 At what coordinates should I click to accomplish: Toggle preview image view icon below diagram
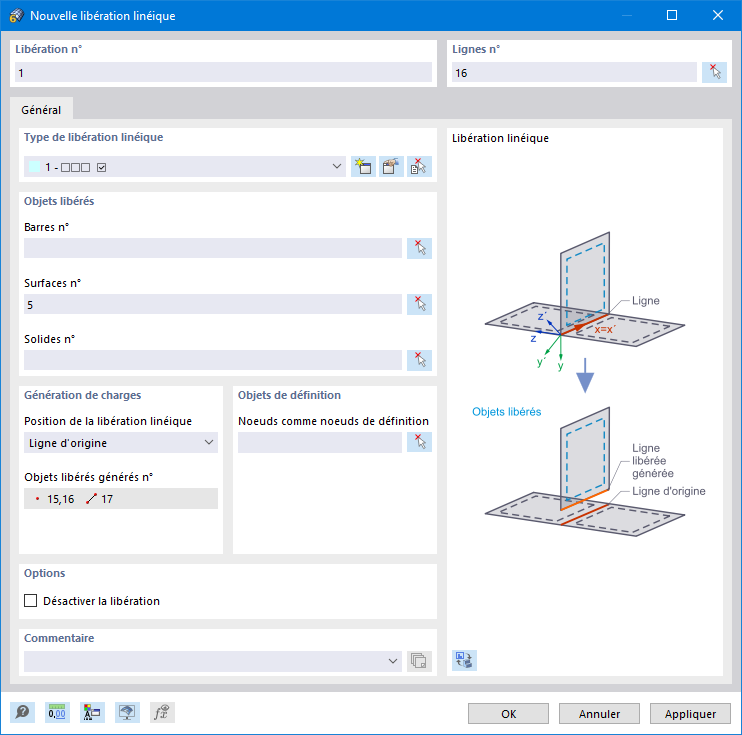pos(464,660)
